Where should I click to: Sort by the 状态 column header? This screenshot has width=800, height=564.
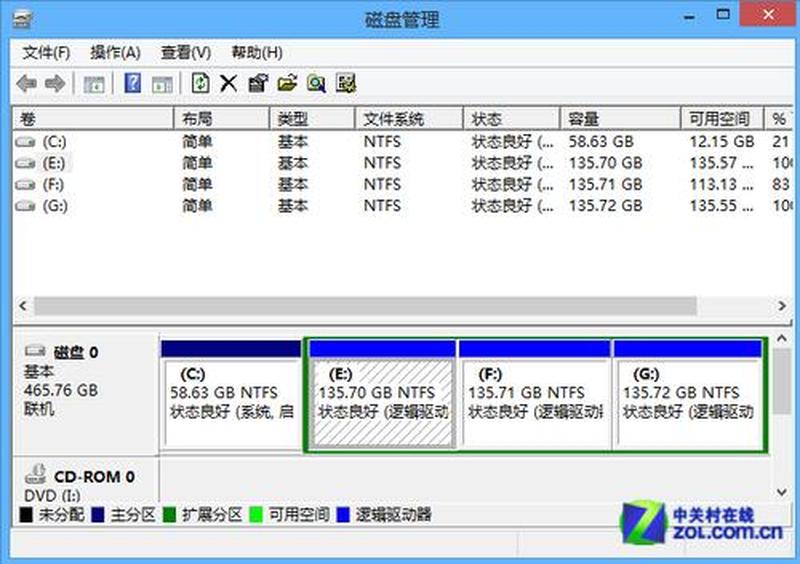[x=512, y=119]
